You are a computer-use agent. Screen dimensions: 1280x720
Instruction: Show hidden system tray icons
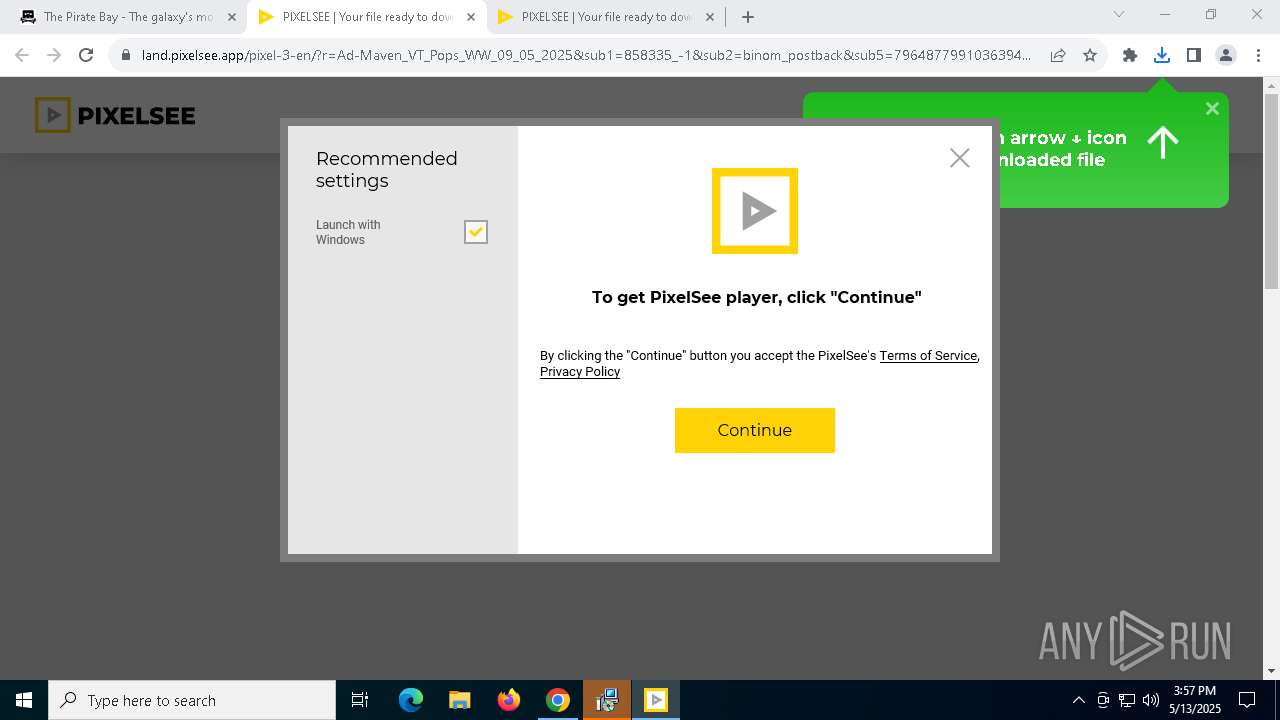tap(1078, 700)
